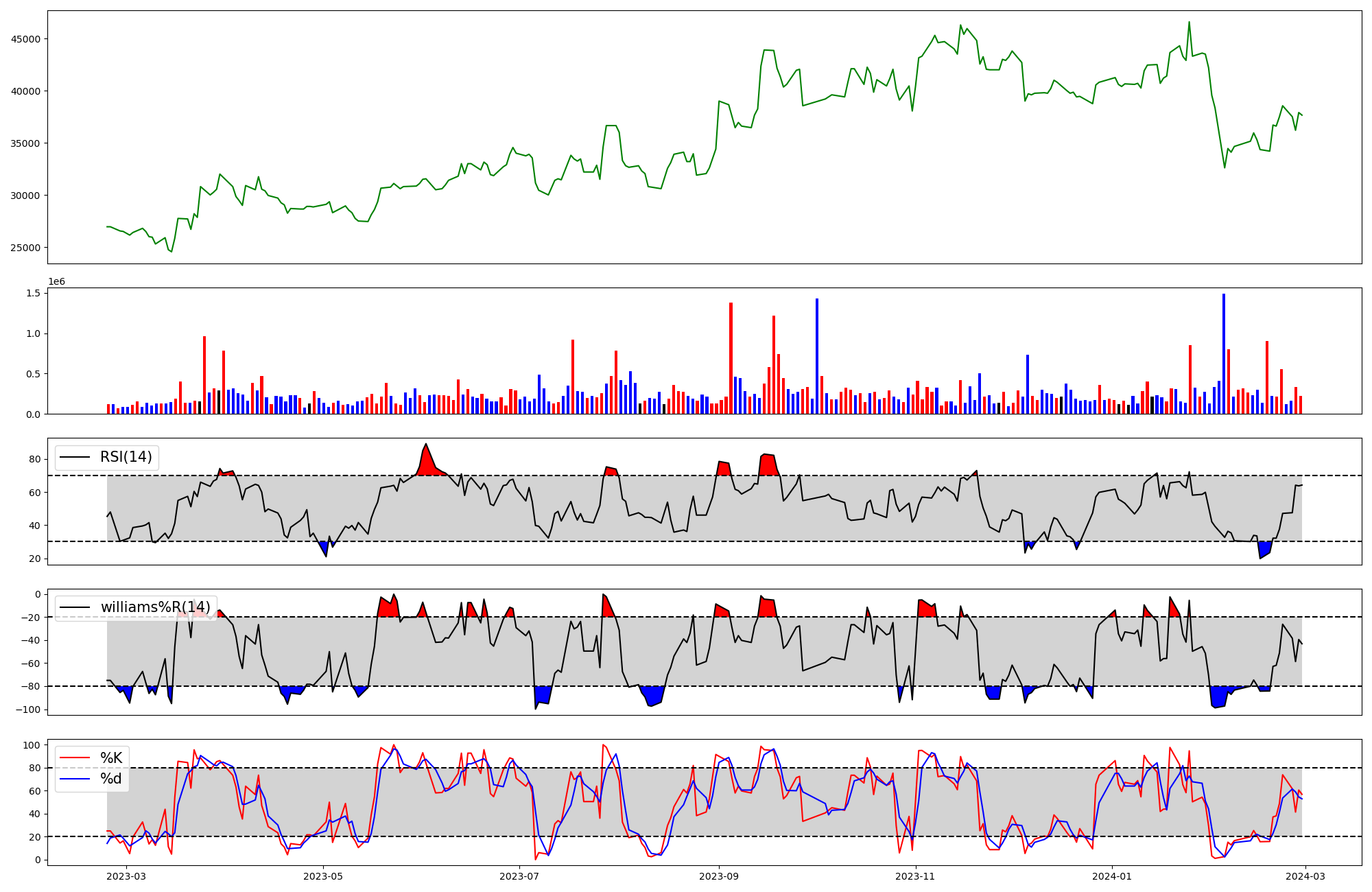
Task: Click the %d legend label
Action: point(111,779)
